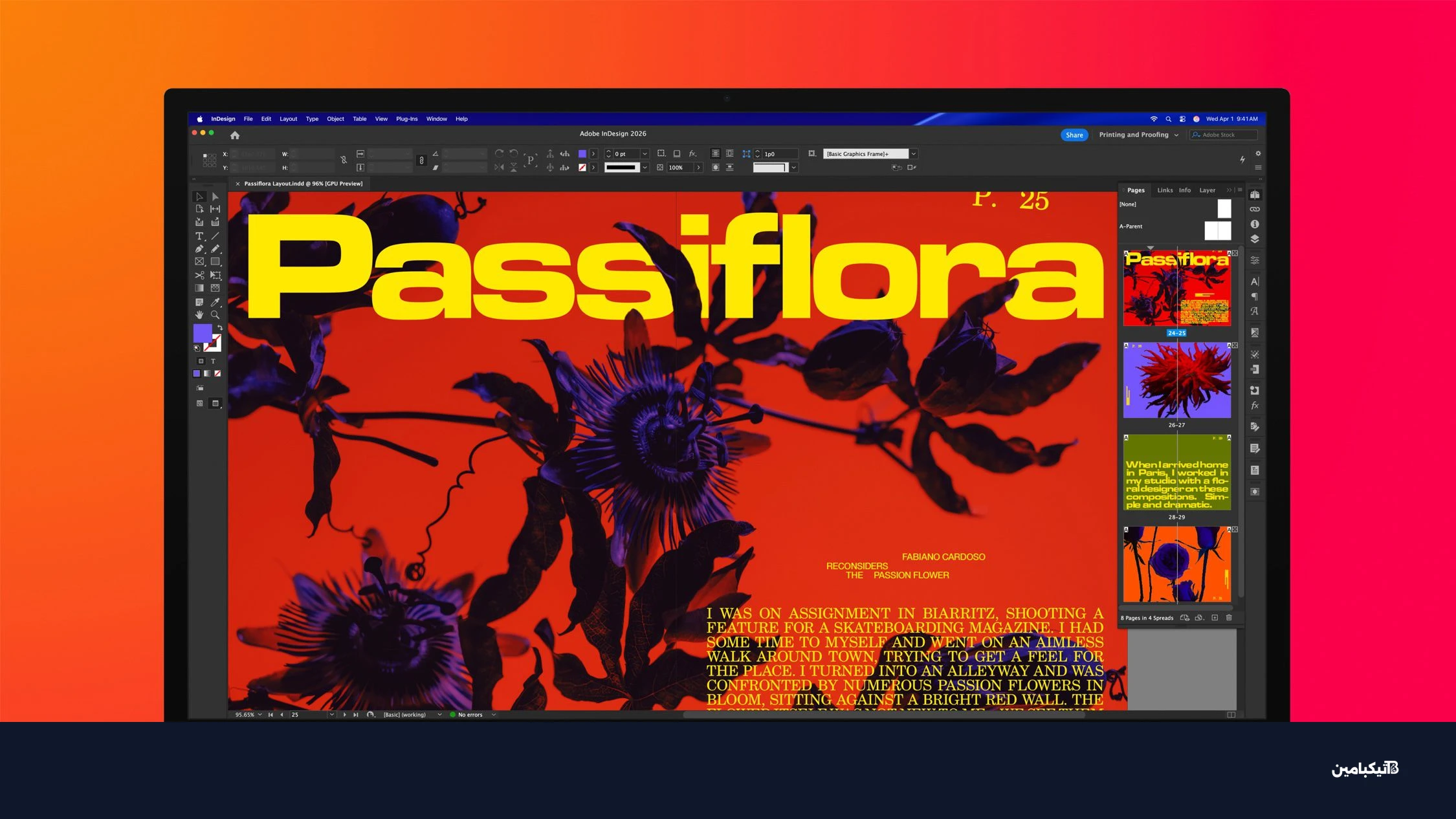Select the 26-27 spread thumbnail

(x=1176, y=380)
